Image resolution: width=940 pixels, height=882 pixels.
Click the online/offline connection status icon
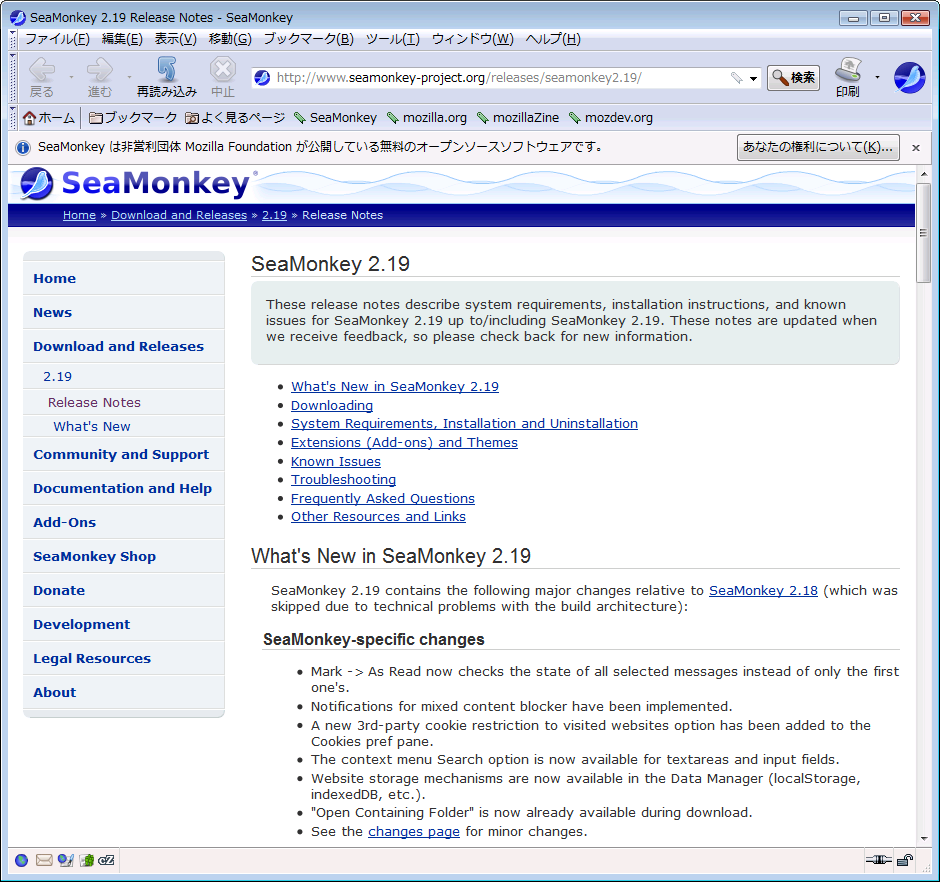point(878,860)
